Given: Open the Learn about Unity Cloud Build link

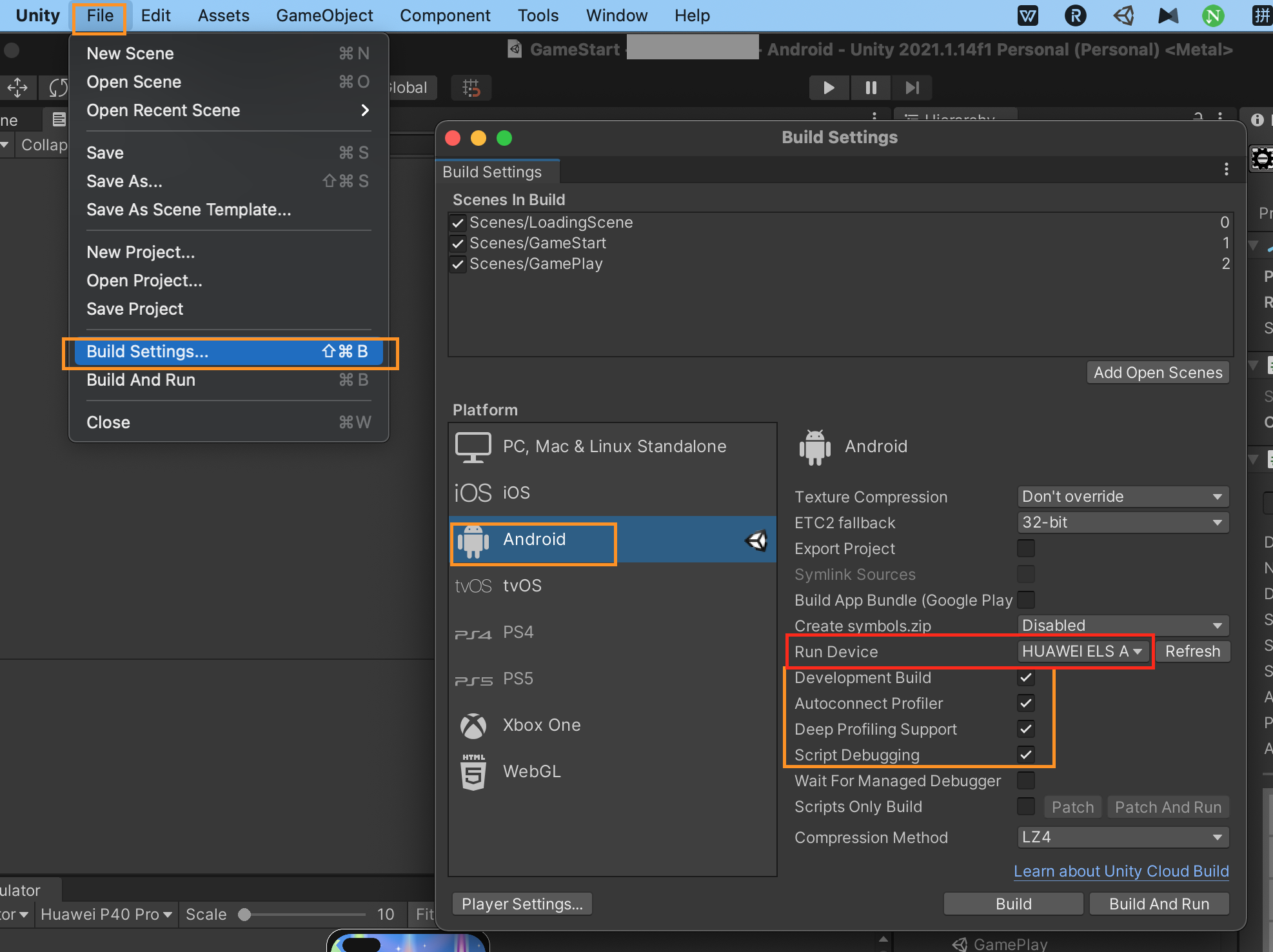Looking at the screenshot, I should point(1121,871).
